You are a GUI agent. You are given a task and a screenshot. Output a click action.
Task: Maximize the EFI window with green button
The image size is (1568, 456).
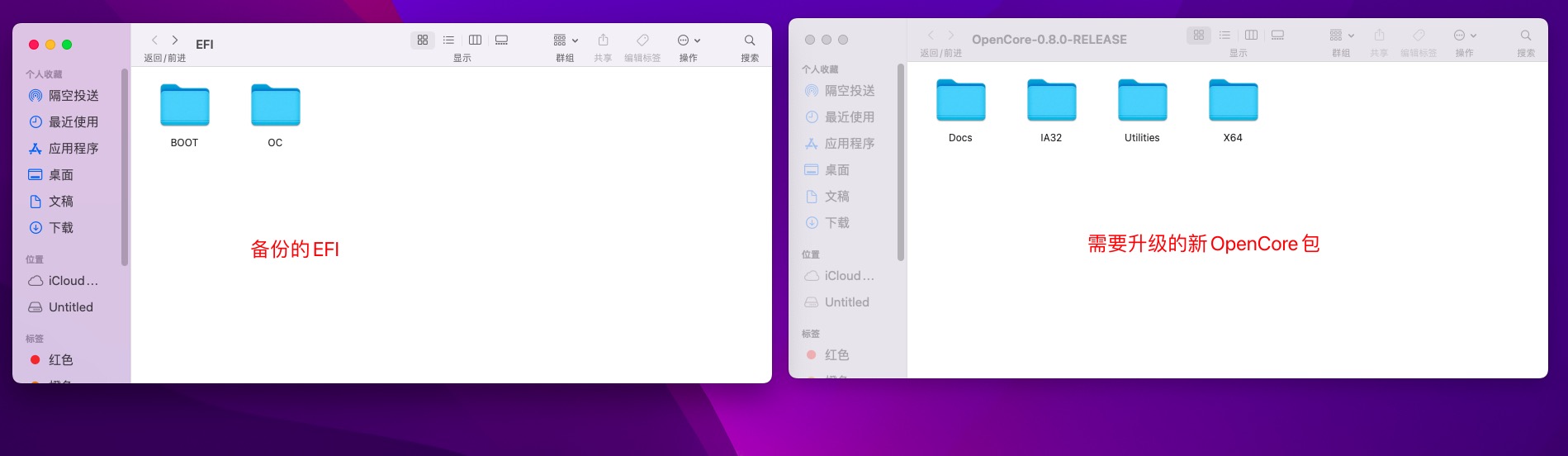pyautogui.click(x=67, y=45)
